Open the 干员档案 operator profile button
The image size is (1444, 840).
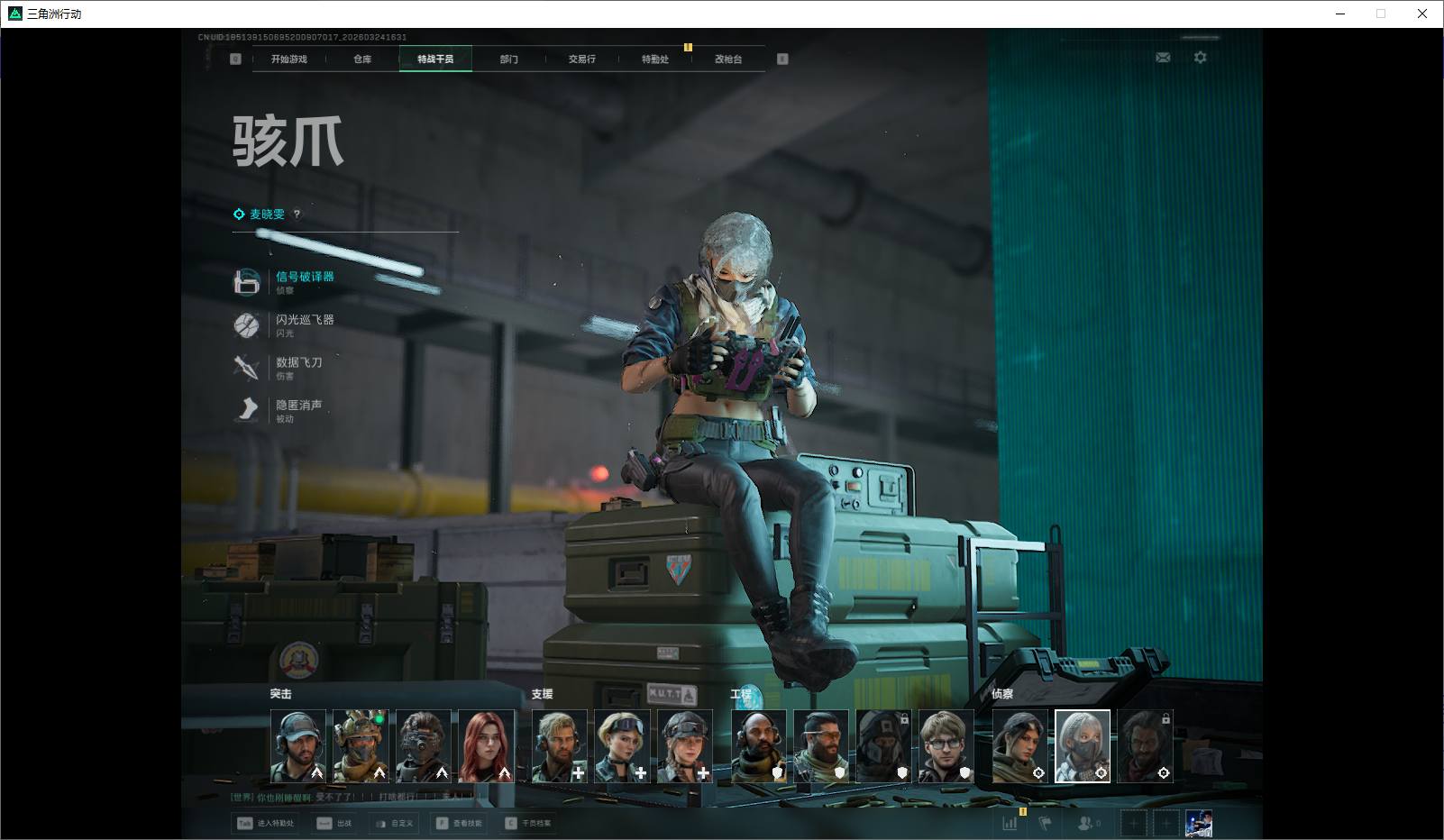(528, 823)
